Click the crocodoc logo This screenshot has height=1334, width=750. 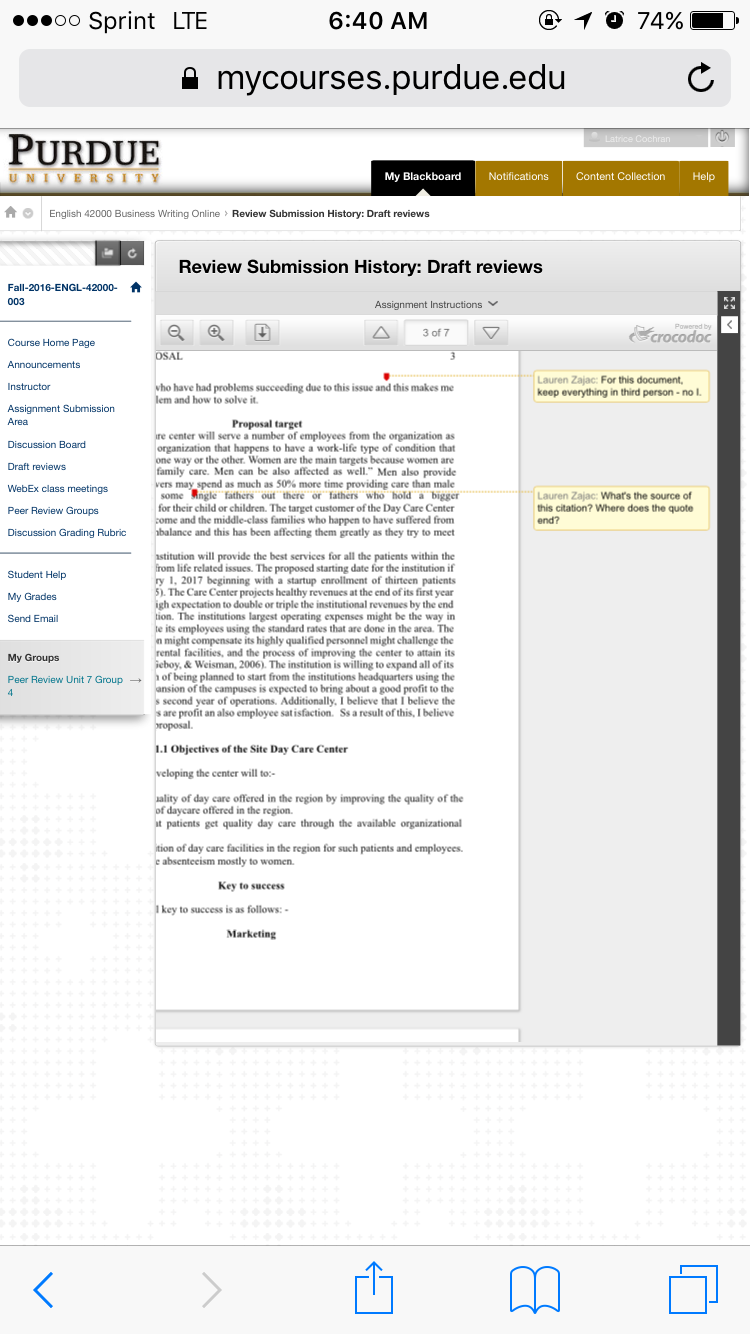coord(671,335)
